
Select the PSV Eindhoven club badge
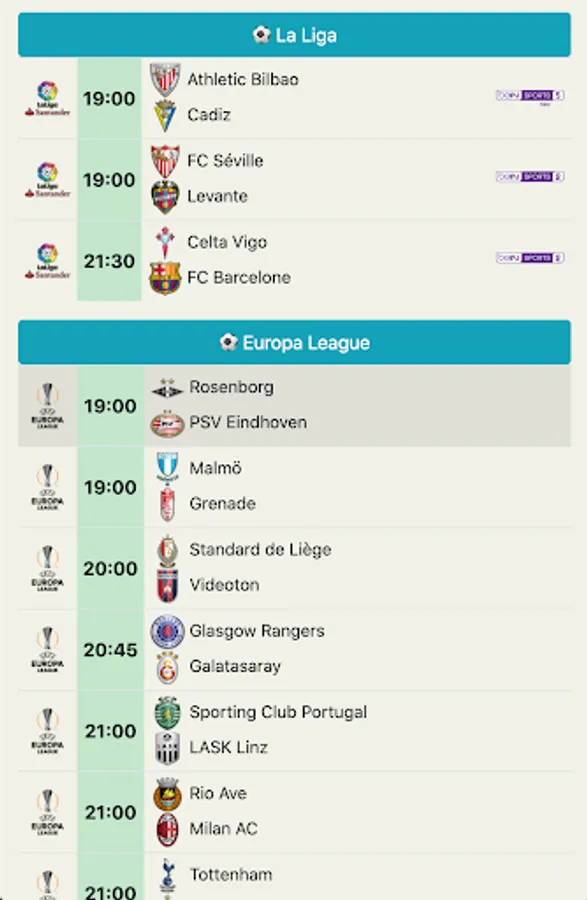pyautogui.click(x=166, y=421)
